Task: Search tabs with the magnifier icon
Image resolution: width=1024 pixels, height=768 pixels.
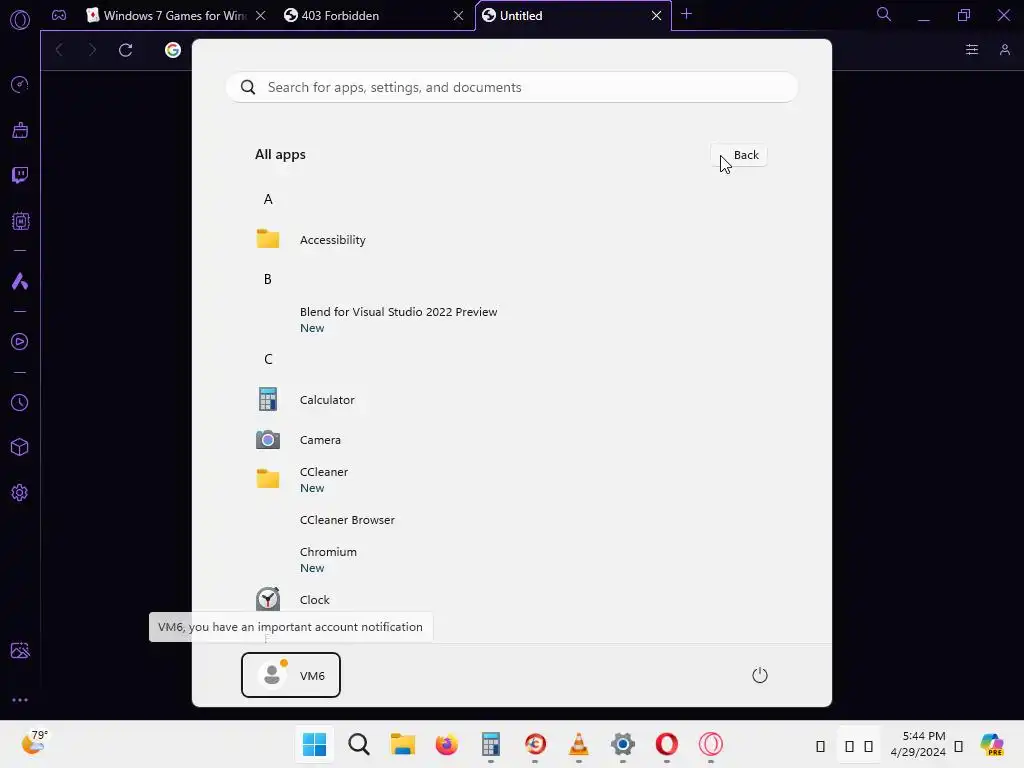Action: coord(884,14)
